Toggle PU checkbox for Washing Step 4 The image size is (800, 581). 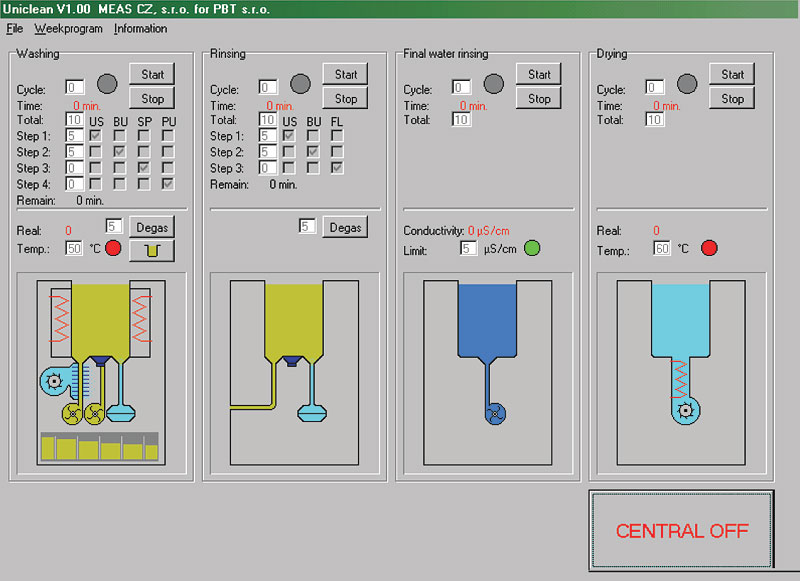[x=168, y=184]
